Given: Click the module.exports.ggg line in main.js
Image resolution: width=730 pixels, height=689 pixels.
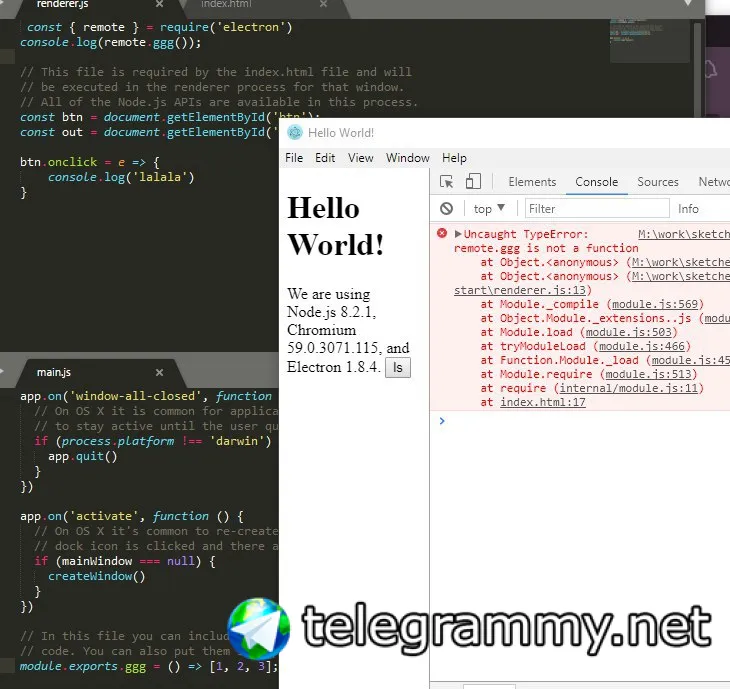Looking at the screenshot, I should point(149,666).
